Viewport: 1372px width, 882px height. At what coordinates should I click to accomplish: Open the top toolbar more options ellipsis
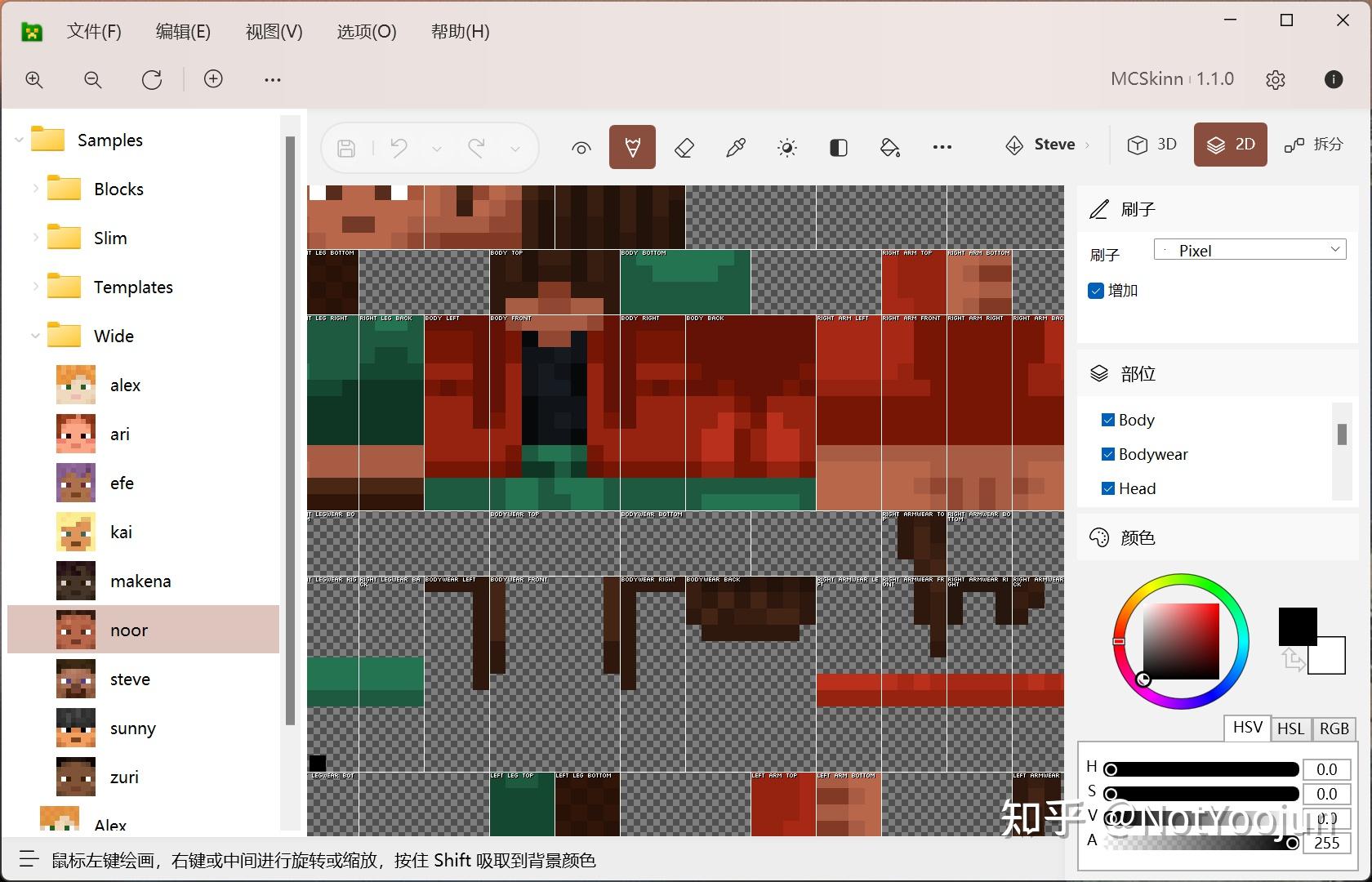coord(273,79)
